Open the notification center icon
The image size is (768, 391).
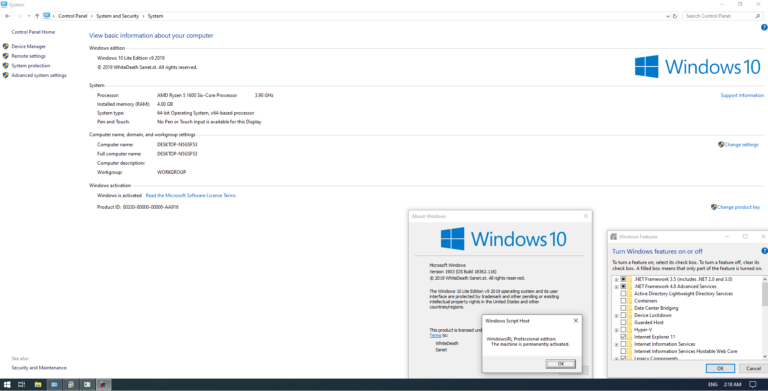(753, 385)
